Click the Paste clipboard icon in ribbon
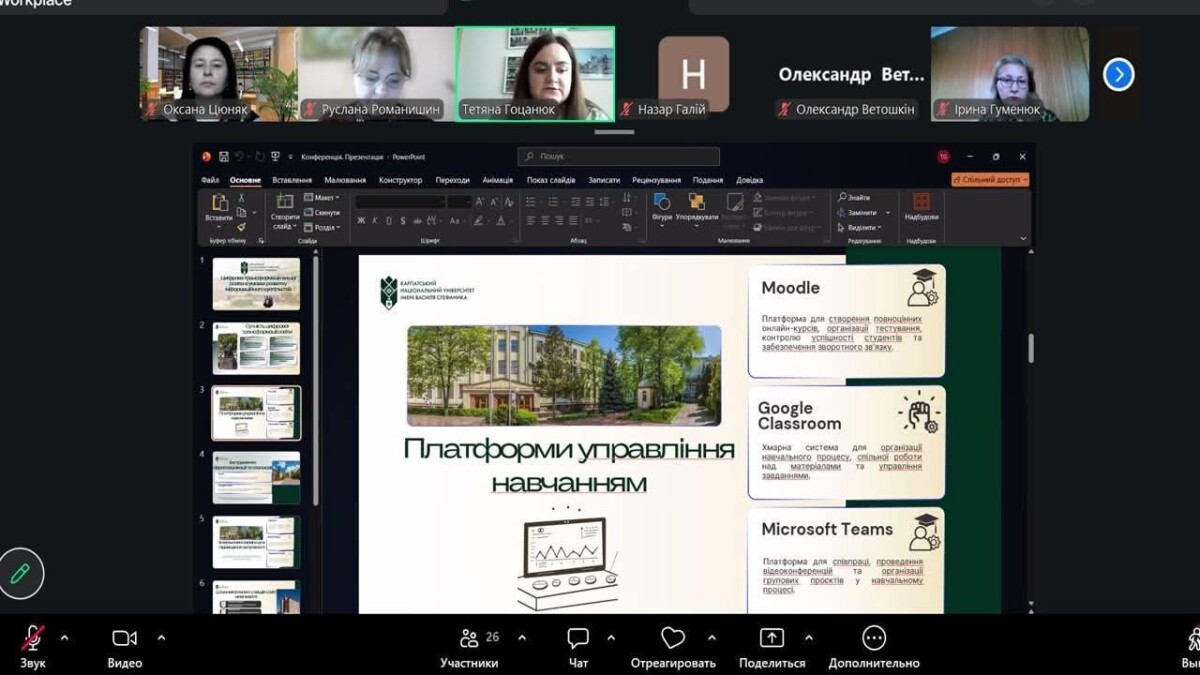1200x675 pixels. tap(219, 204)
